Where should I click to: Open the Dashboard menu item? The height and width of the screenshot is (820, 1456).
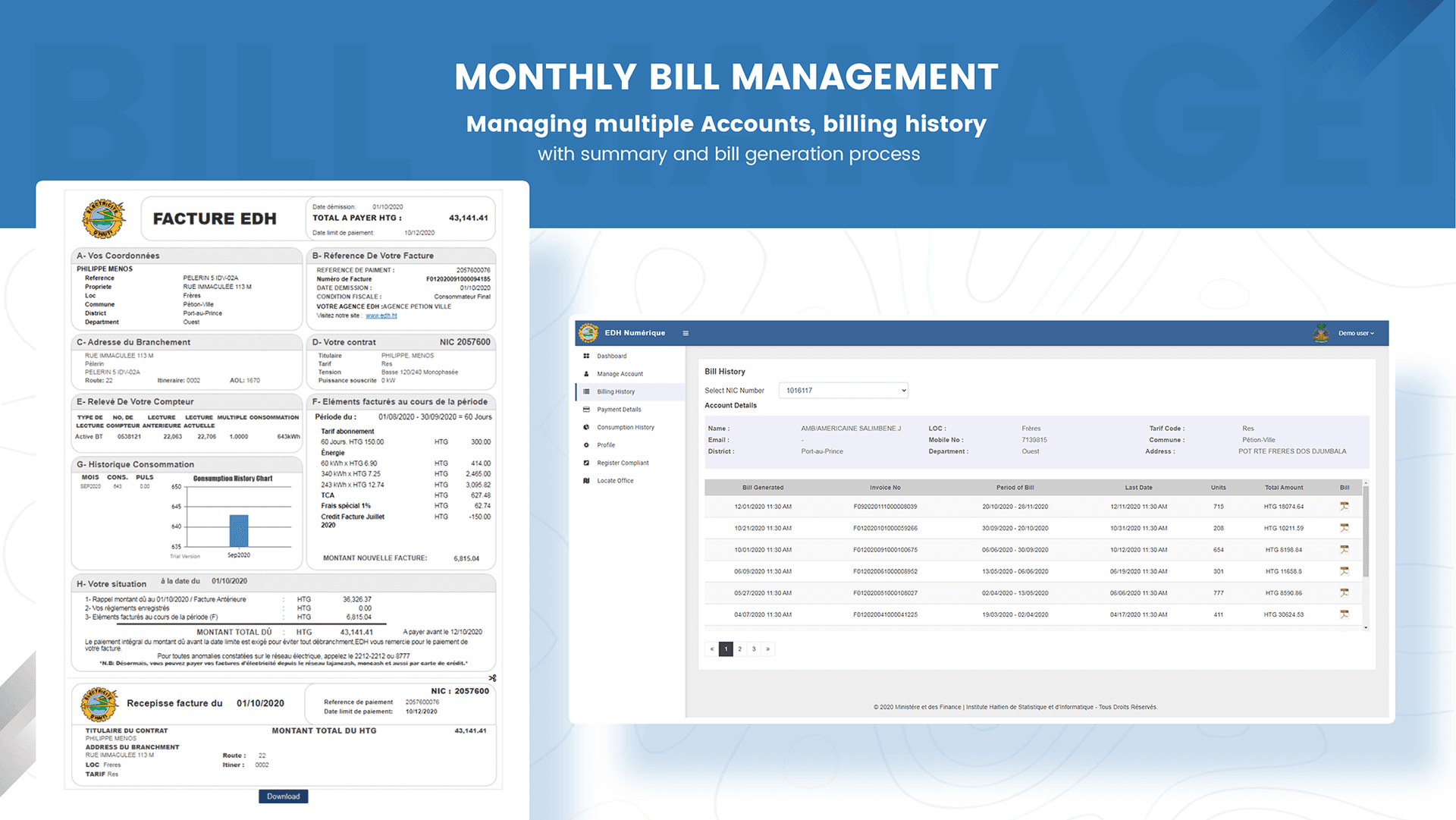[611, 356]
